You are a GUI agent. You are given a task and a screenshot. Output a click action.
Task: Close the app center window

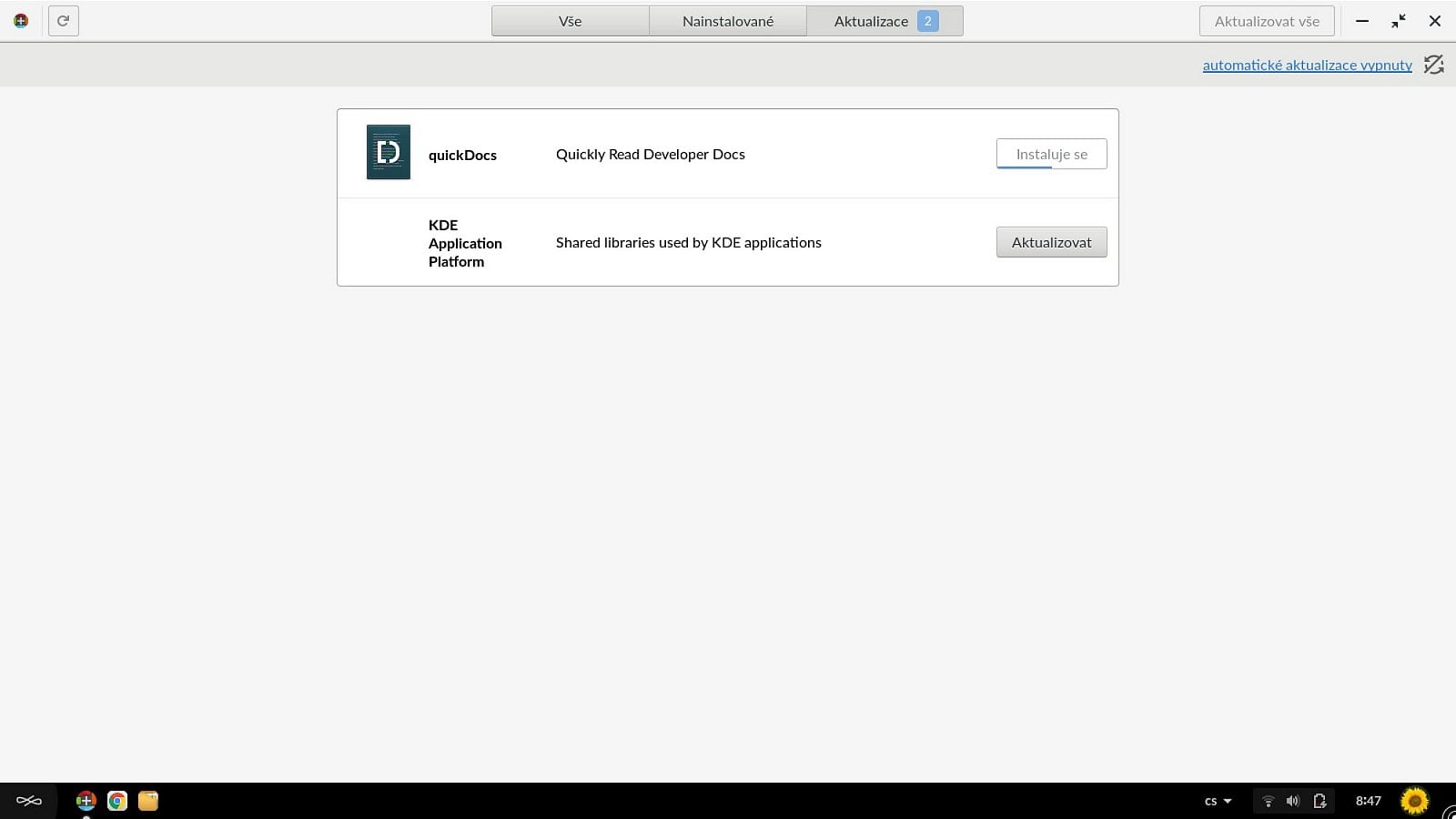tap(1435, 21)
